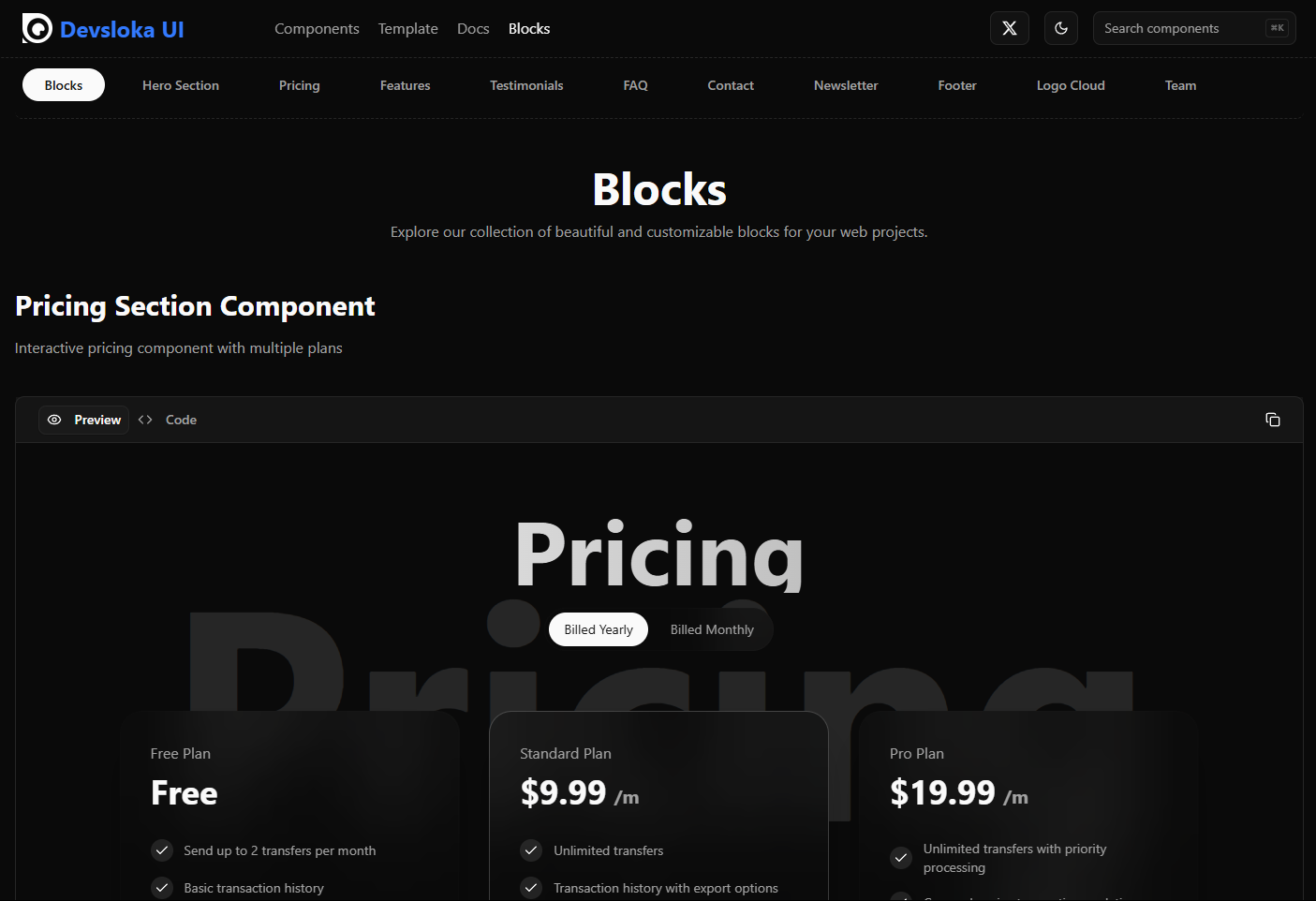The image size is (1316, 901).
Task: Toggle the Preview view mode
Action: (x=83, y=420)
